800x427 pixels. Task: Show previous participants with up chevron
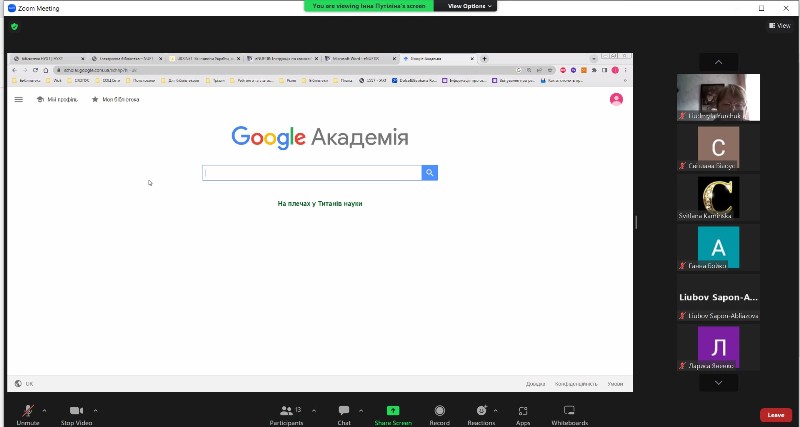point(718,62)
